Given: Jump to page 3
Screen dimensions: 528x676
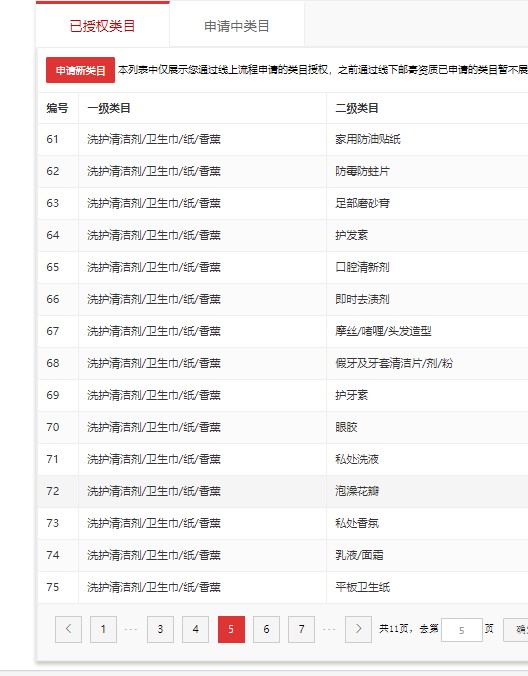Looking at the screenshot, I should pos(160,629).
